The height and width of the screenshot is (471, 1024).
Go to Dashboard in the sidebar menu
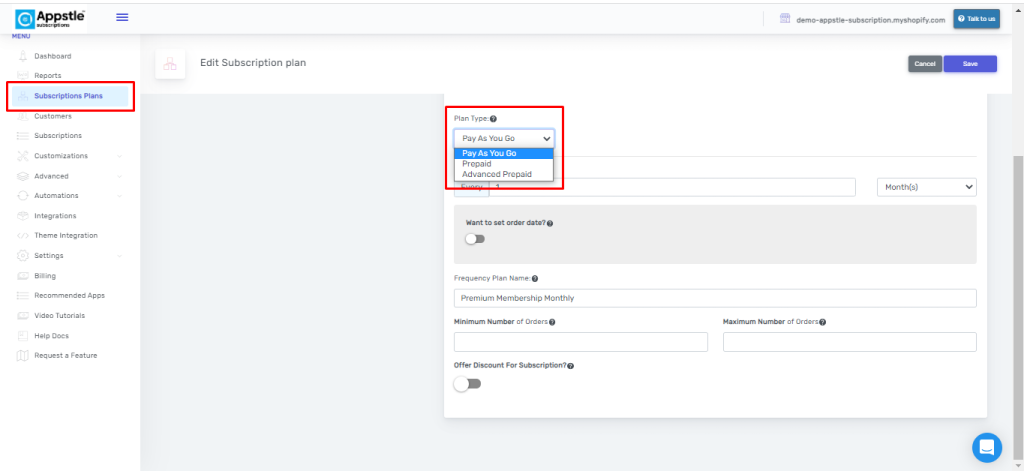pos(52,56)
